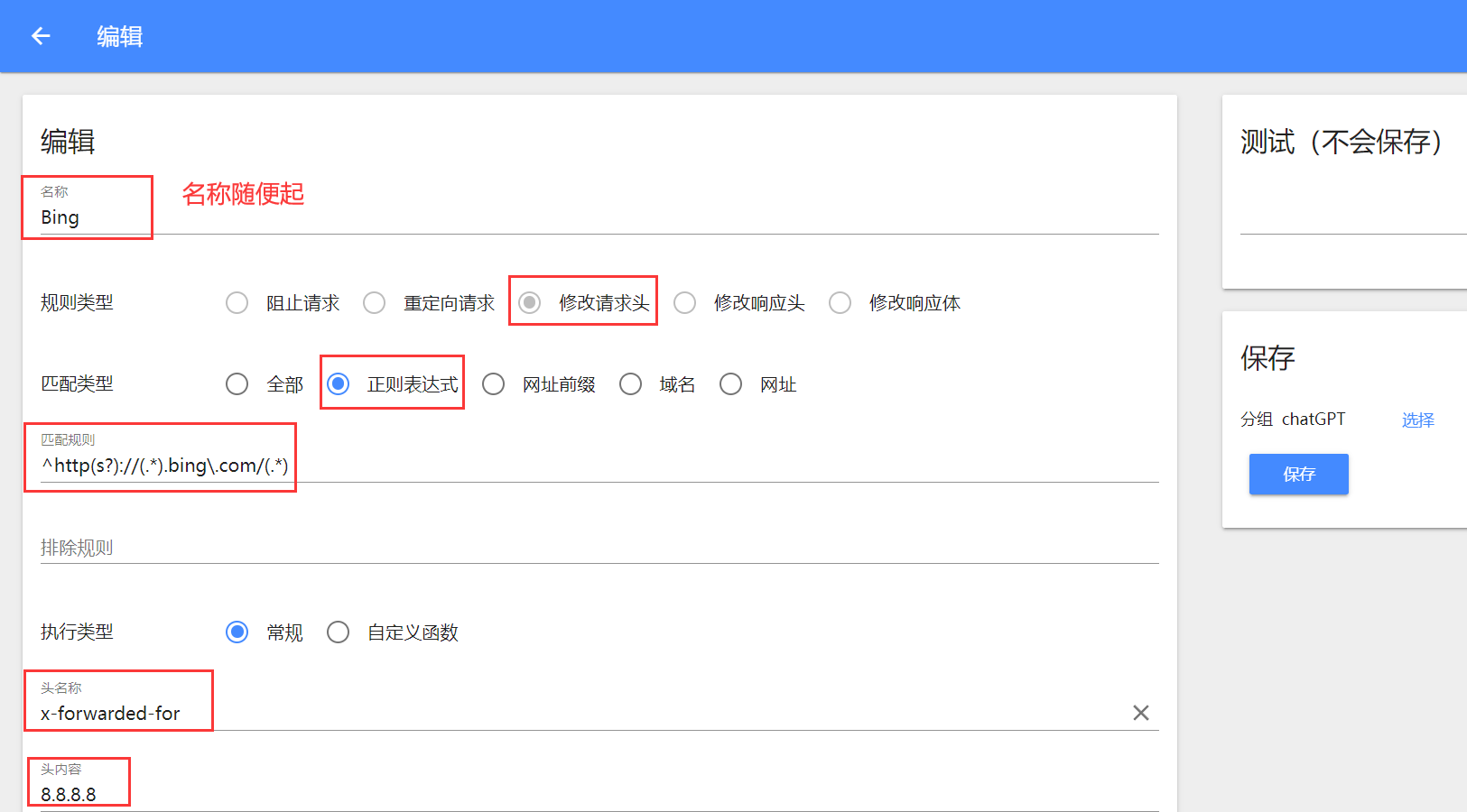The height and width of the screenshot is (812, 1467).
Task: Click the 排除规则 input field
Action: pyautogui.click(x=599, y=547)
